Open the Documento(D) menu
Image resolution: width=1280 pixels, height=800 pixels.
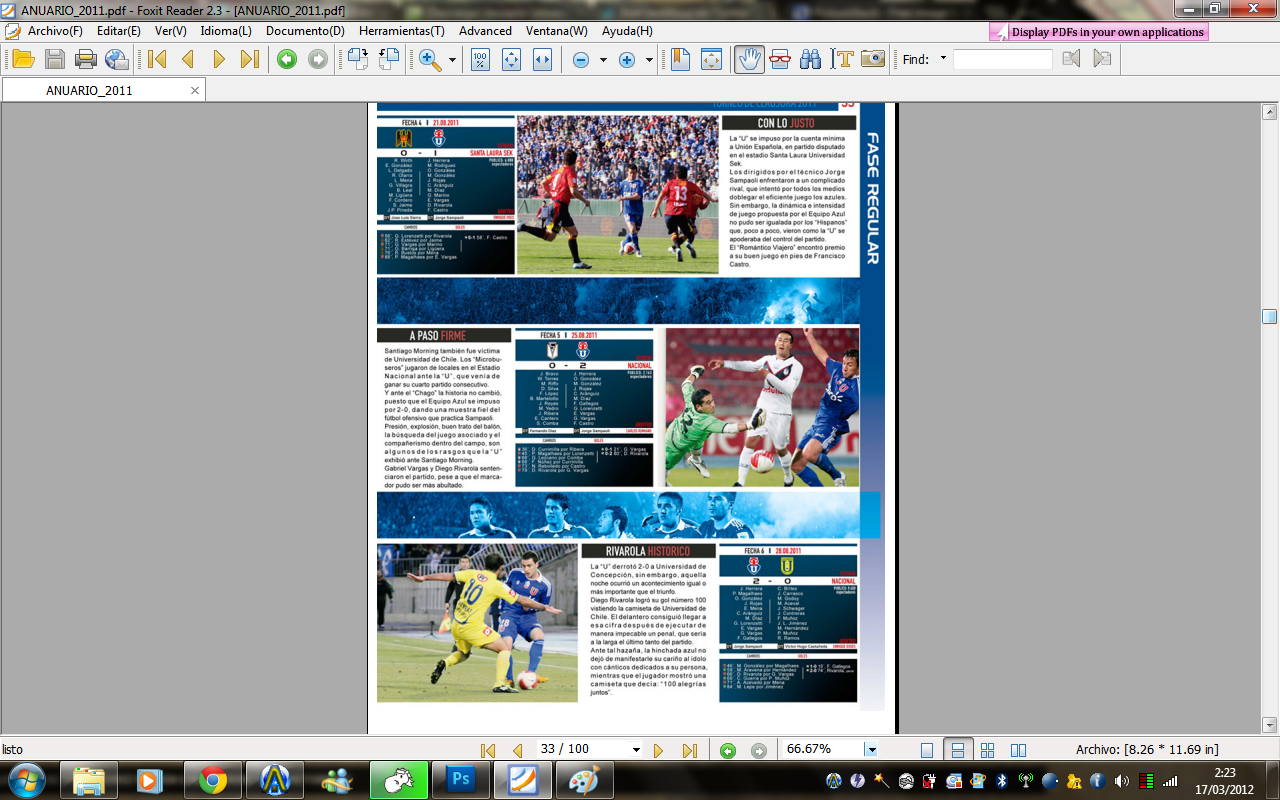point(305,31)
